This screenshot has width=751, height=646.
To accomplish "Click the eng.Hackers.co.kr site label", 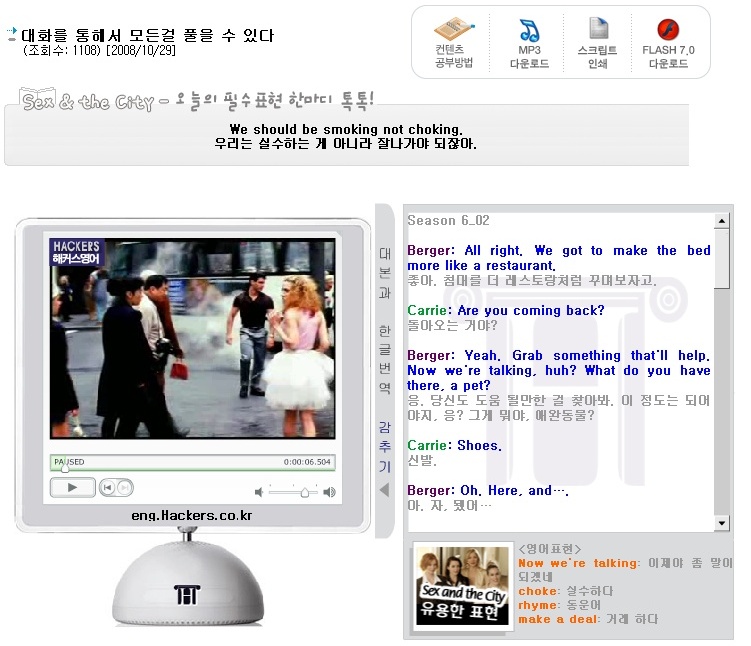I will pyautogui.click(x=192, y=515).
